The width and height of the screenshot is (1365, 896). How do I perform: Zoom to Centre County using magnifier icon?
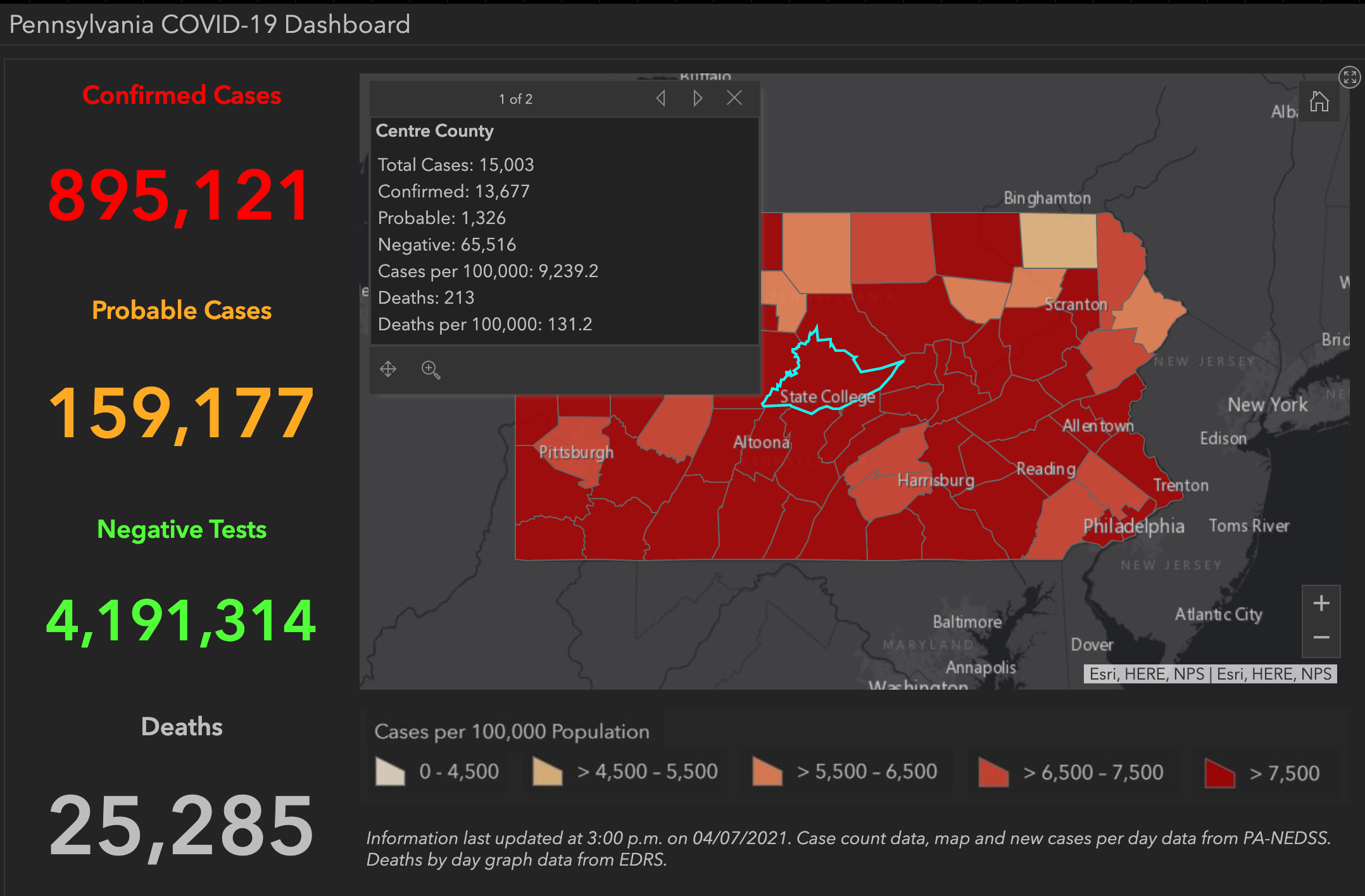point(431,370)
